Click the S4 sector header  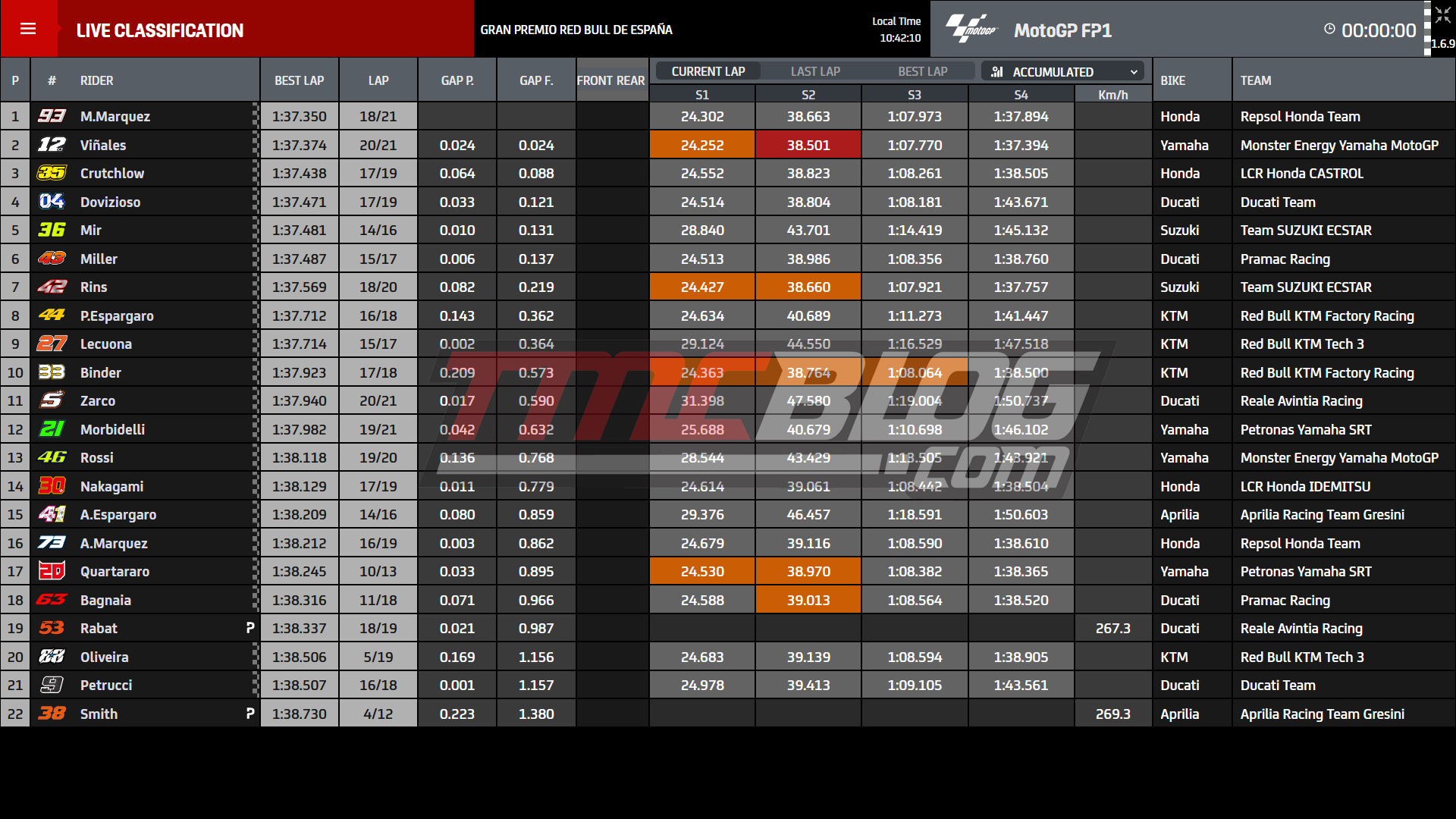pos(1021,95)
